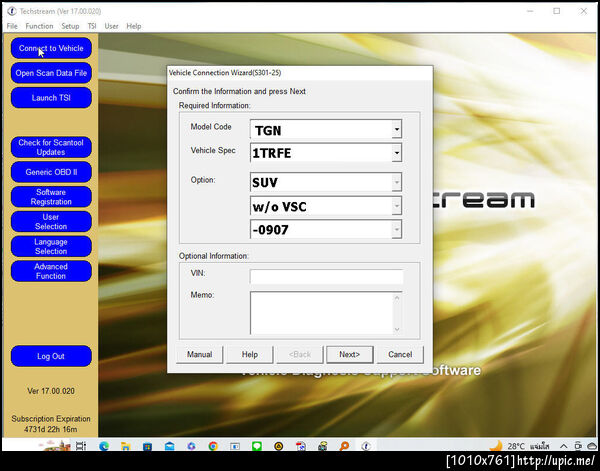This screenshot has height=471, width=600.
Task: Select Techstream icon on taskbar
Action: pos(366,446)
